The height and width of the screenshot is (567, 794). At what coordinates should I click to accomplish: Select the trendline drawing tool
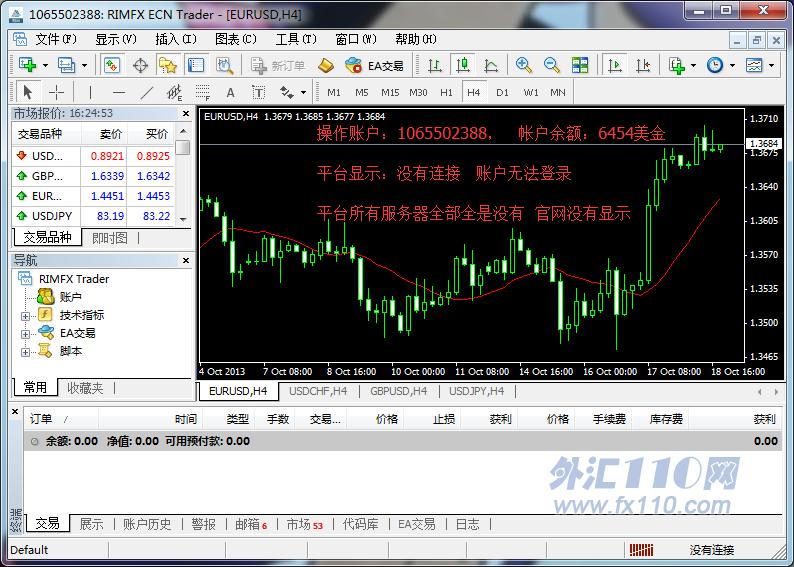[146, 92]
